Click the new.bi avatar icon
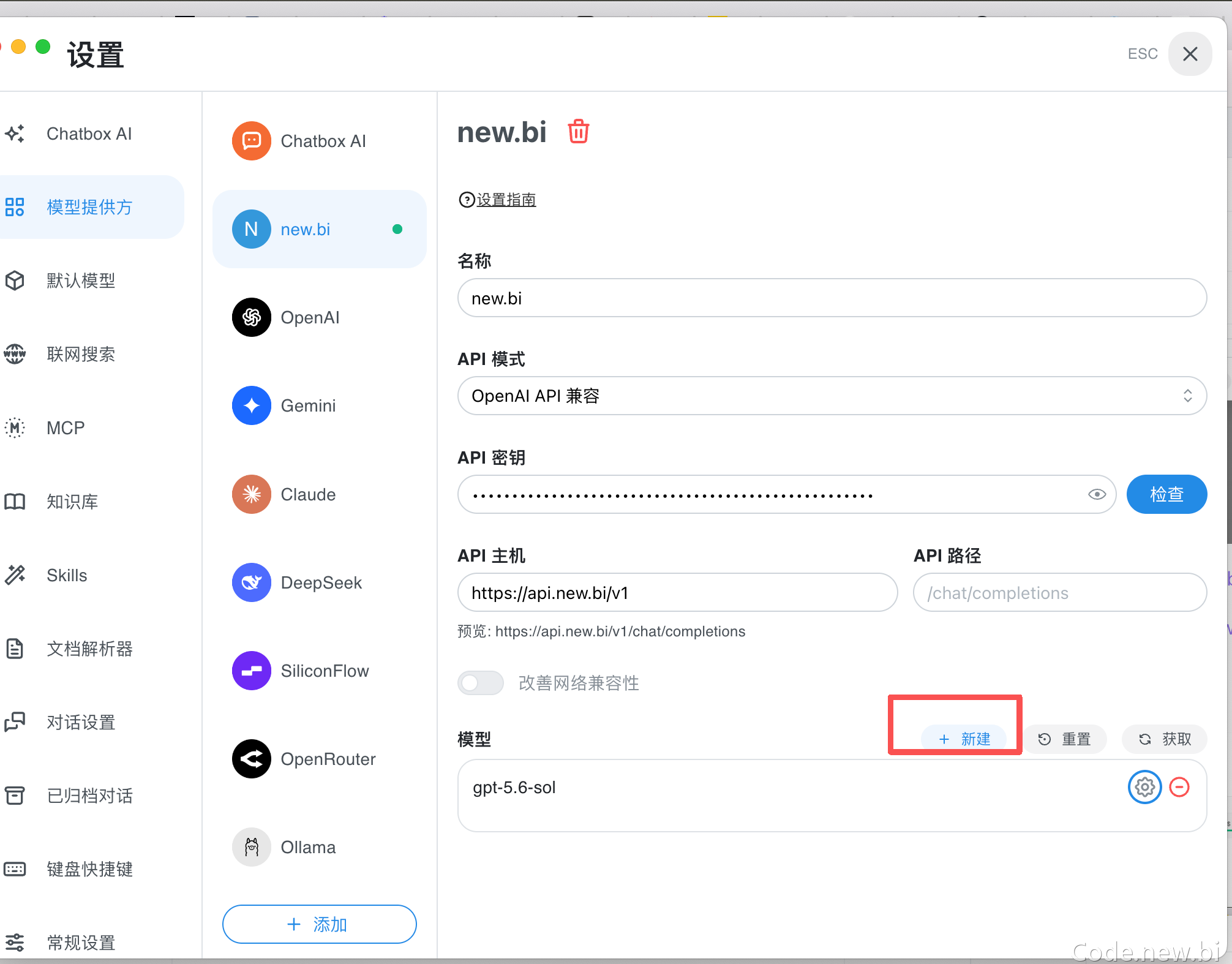This screenshot has height=964, width=1232. 251,229
